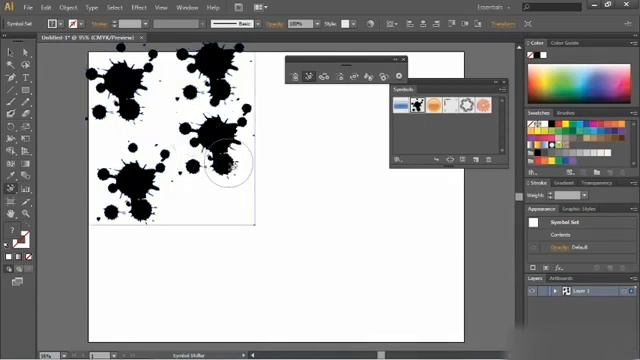Open stroke weight dropdown in control bar
Image resolution: width=640 pixels, height=360 pixels.
point(145,24)
